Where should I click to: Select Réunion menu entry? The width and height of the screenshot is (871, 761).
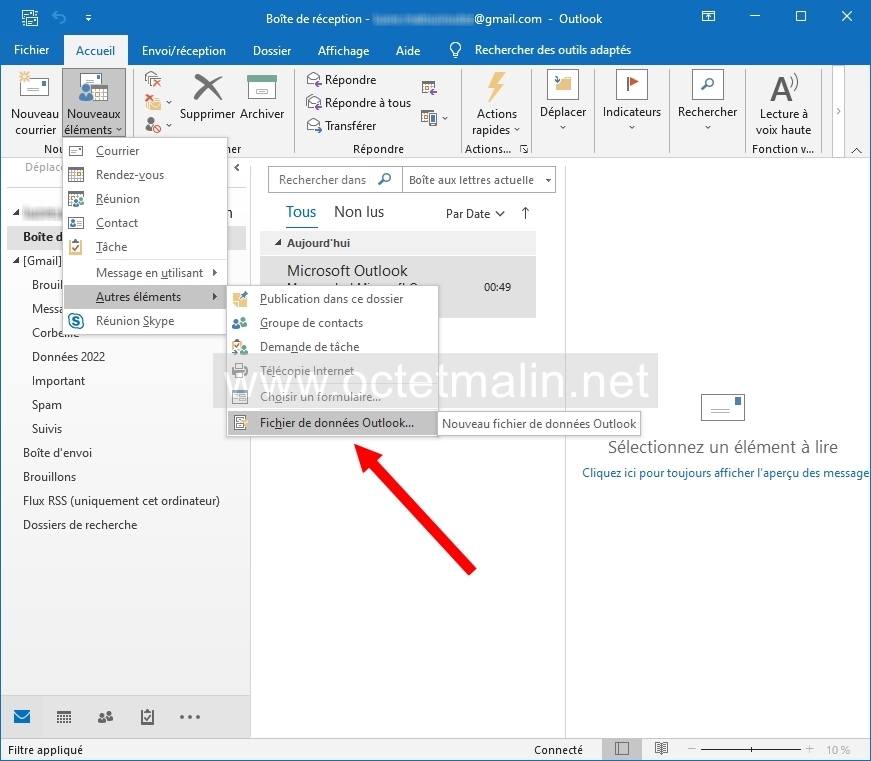pos(145,198)
